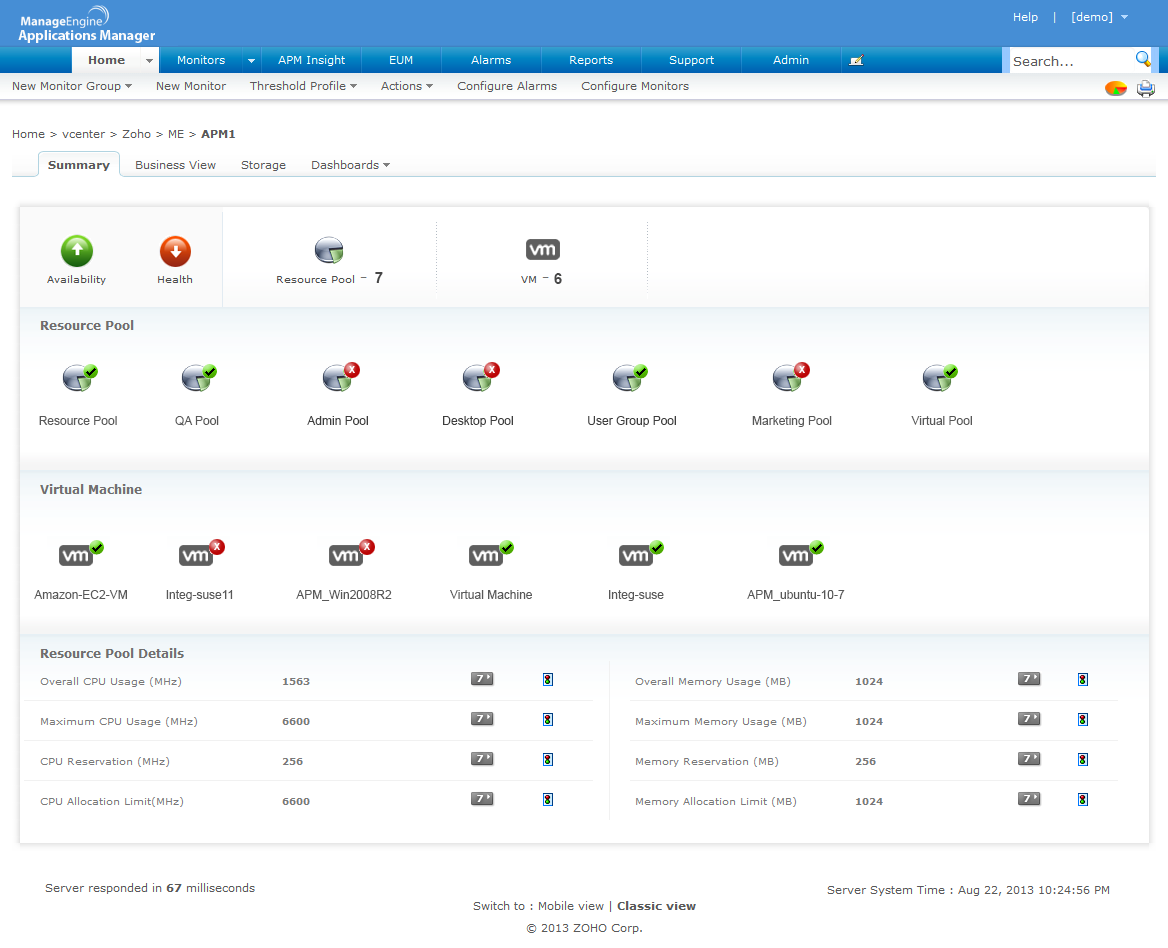Click Configure Monitors in the toolbar
The image size is (1168, 948).
pos(635,86)
